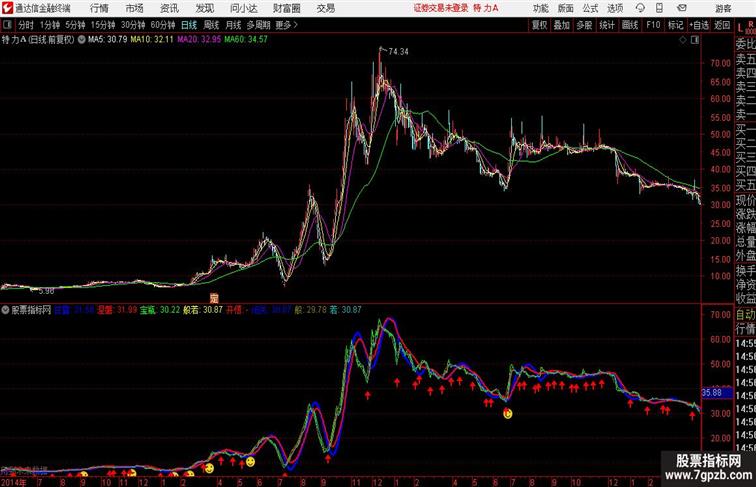Switch to the 60分钟 period tab
This screenshot has height=487, width=756.
coord(163,25)
